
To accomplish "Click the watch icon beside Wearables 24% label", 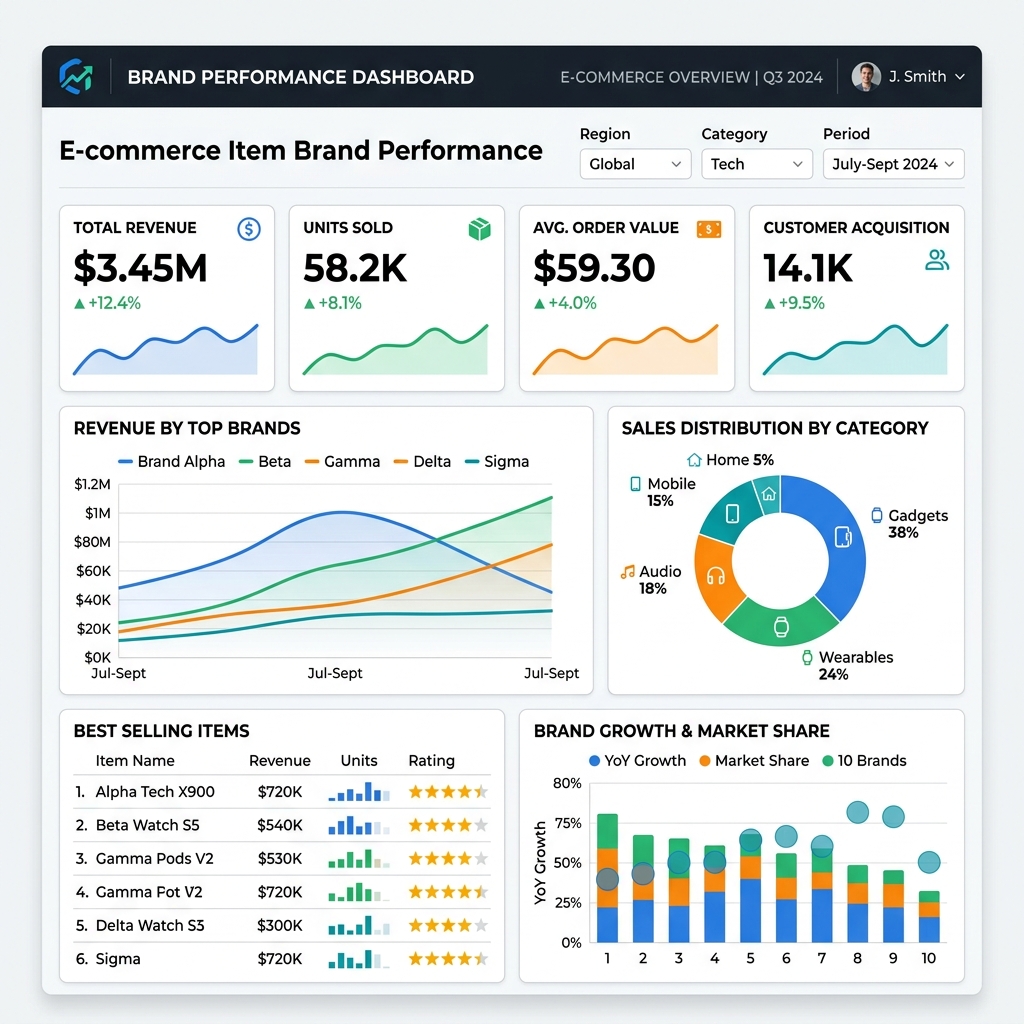I will (807, 657).
